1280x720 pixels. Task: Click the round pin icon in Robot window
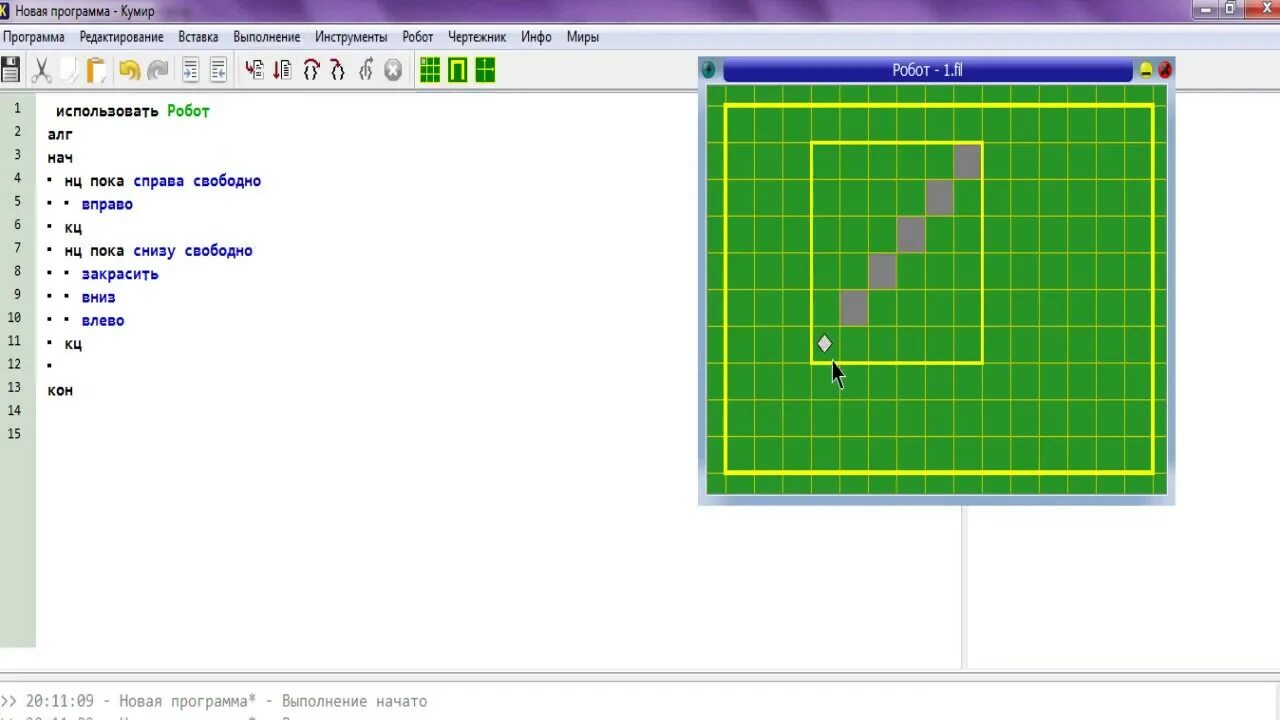coord(709,70)
